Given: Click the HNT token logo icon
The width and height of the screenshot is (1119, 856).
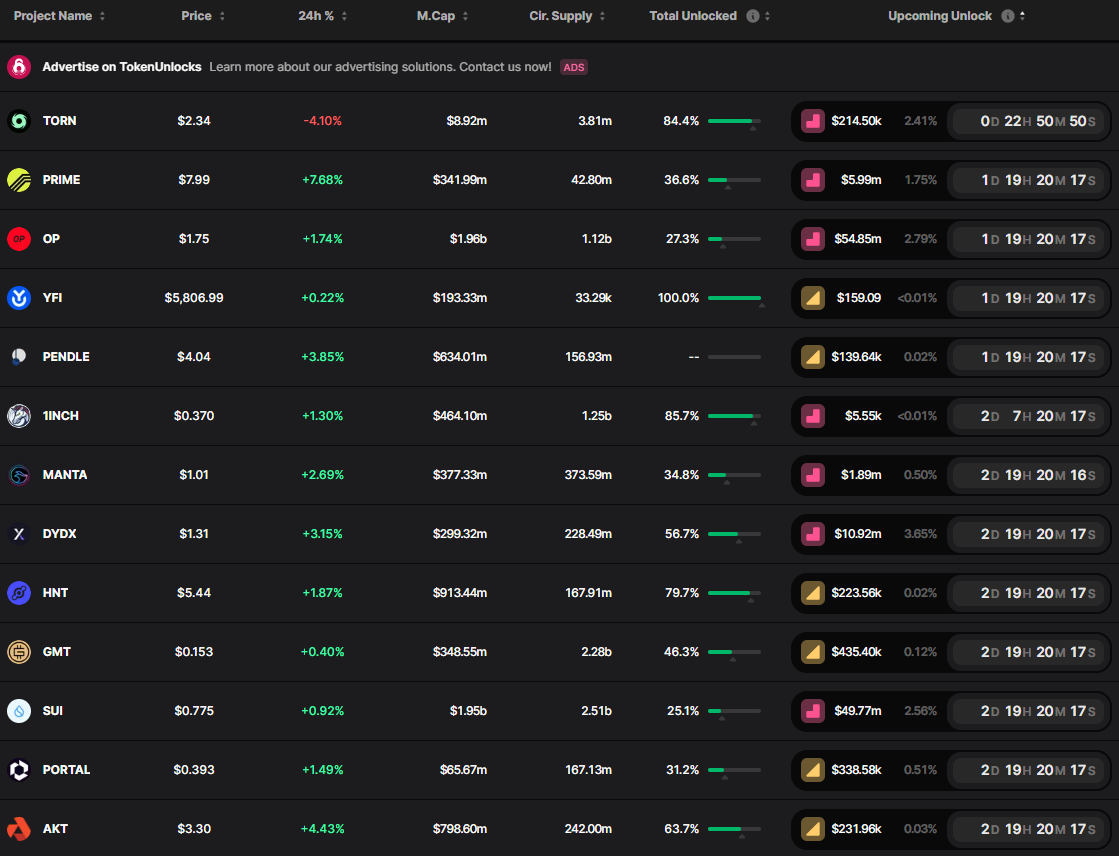Looking at the screenshot, I should (19, 593).
